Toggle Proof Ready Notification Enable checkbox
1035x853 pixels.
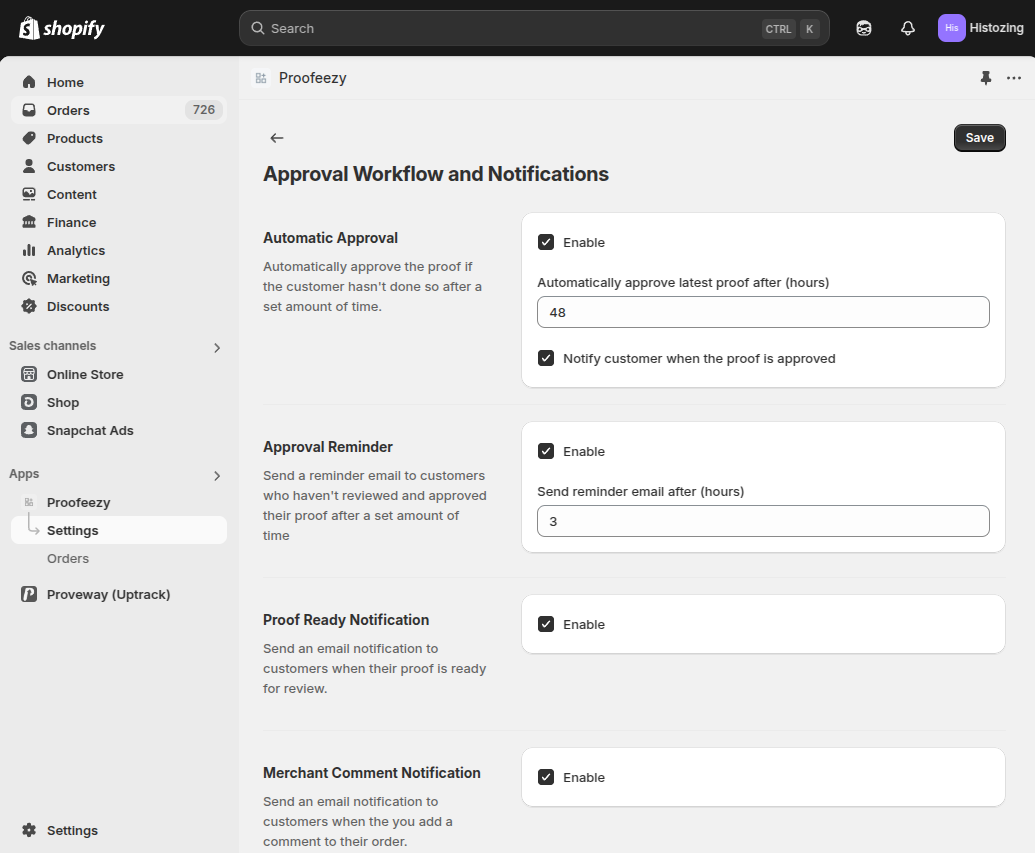pos(546,624)
